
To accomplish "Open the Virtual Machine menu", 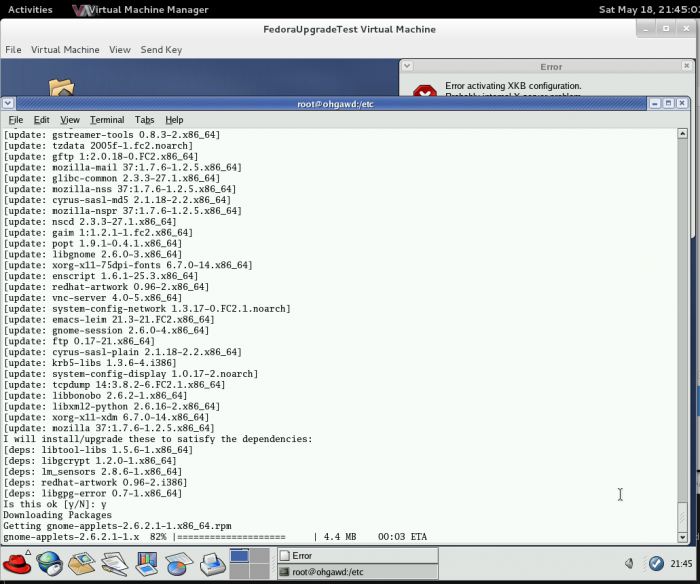I will click(x=65, y=49).
